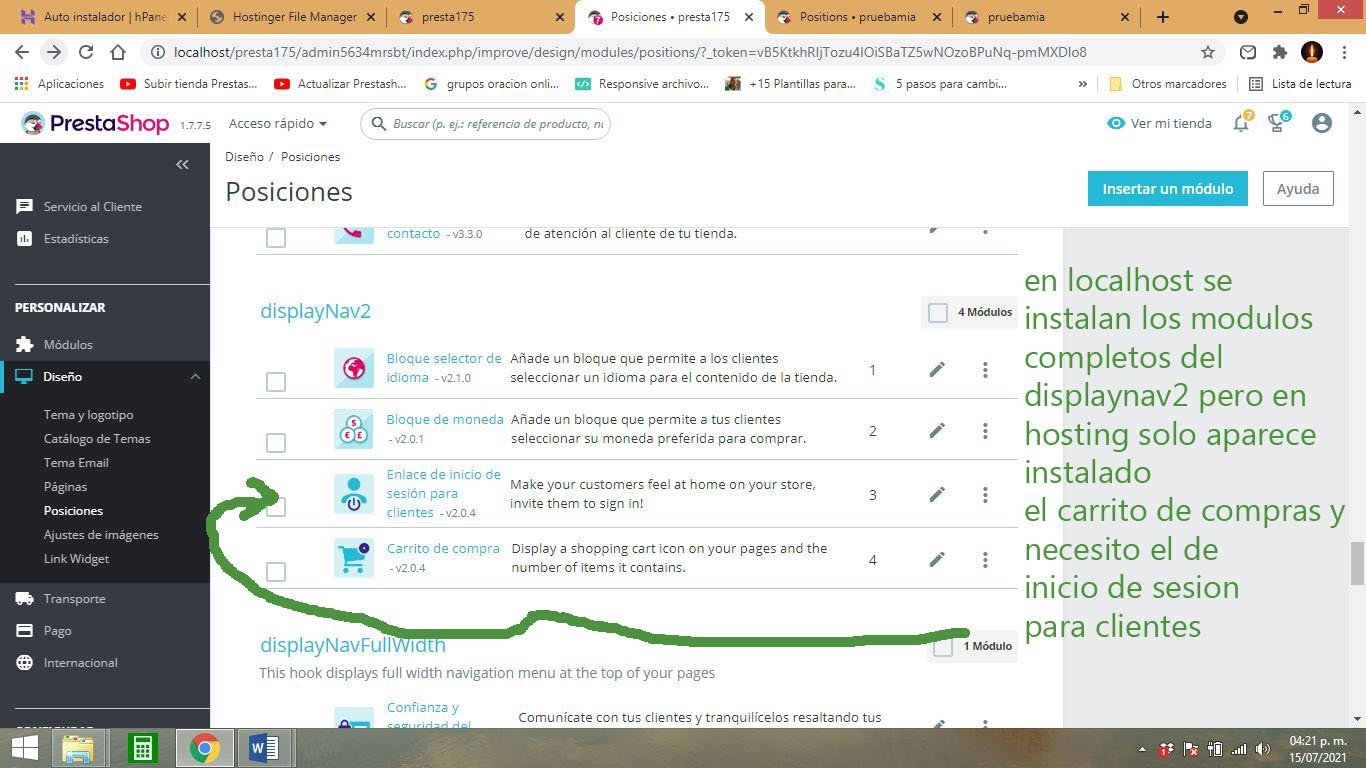This screenshot has width=1366, height=768.
Task: Bookmark this page with the star icon
Action: tap(1208, 52)
